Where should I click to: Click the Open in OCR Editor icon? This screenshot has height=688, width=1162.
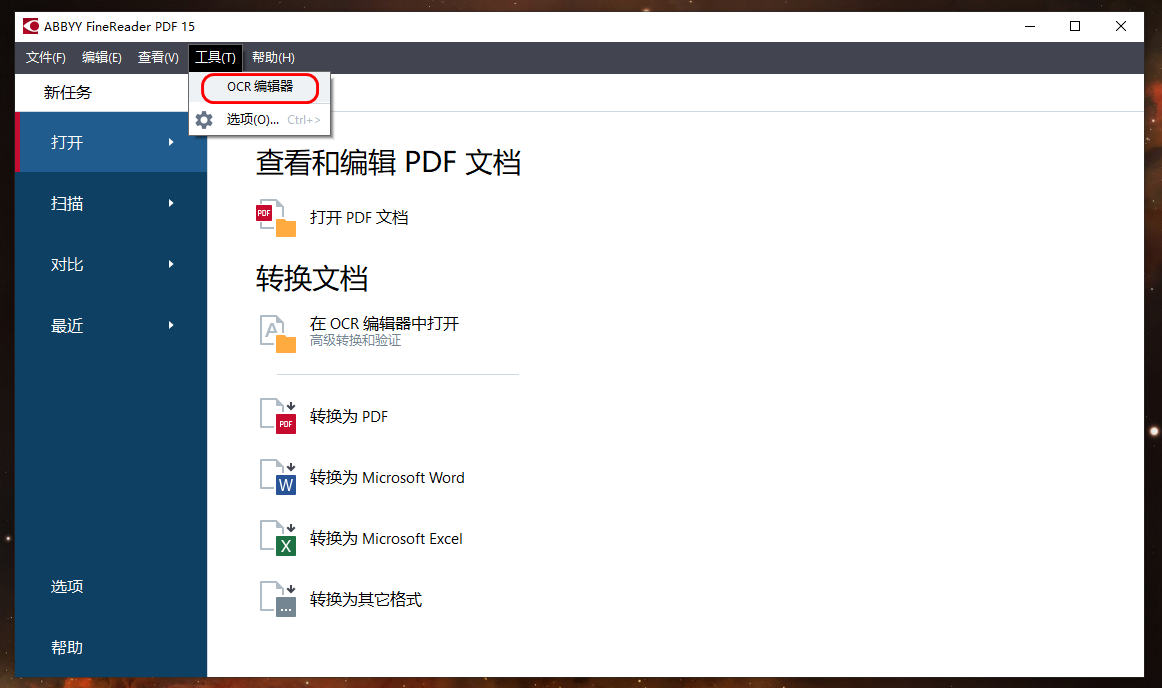pos(277,333)
